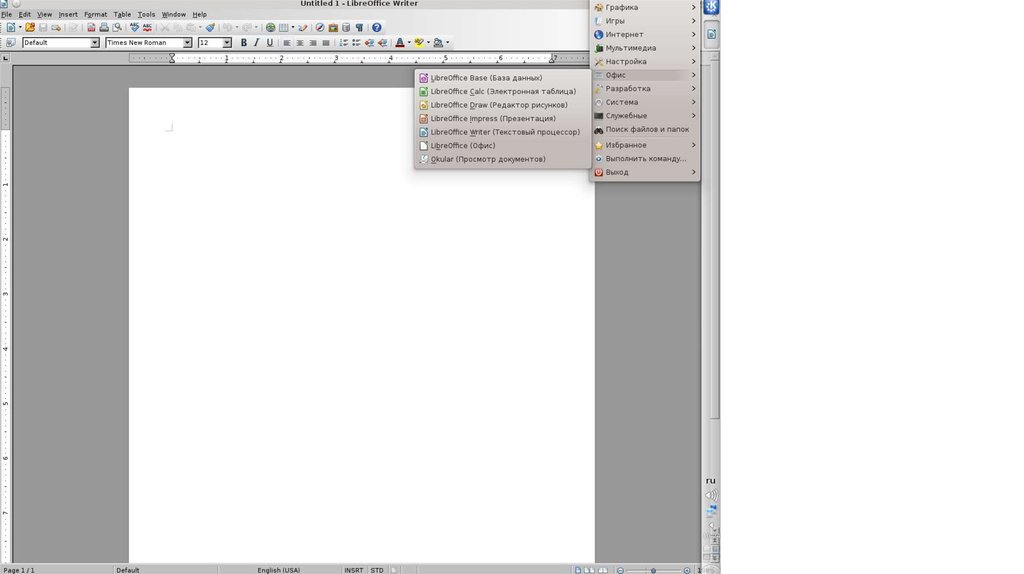Viewport: 1024px width, 574px height.
Task: Open Поиск файлов и папок
Action: [645, 129]
